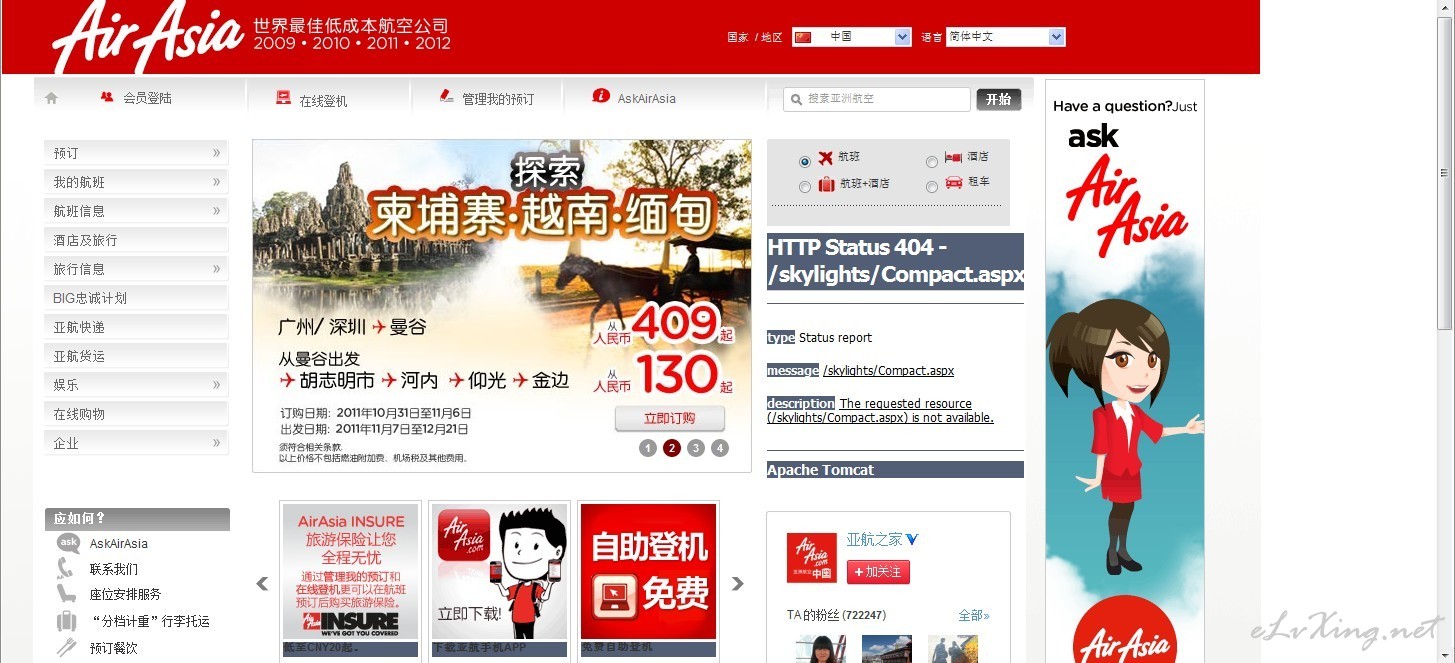Screen dimensions: 1455x663
Task: Click 会员登陆 in top navigation
Action: [x=148, y=98]
